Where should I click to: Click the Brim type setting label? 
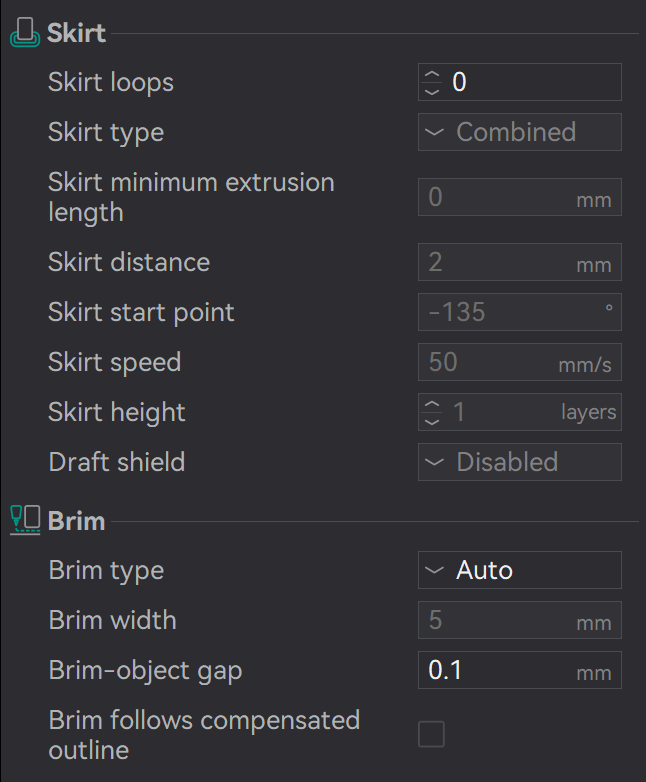click(106, 570)
